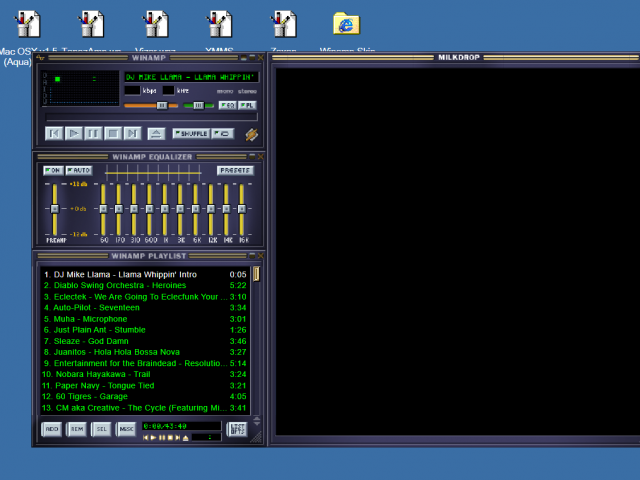Click the green balance slider
640x480 pixels.
[199, 106]
